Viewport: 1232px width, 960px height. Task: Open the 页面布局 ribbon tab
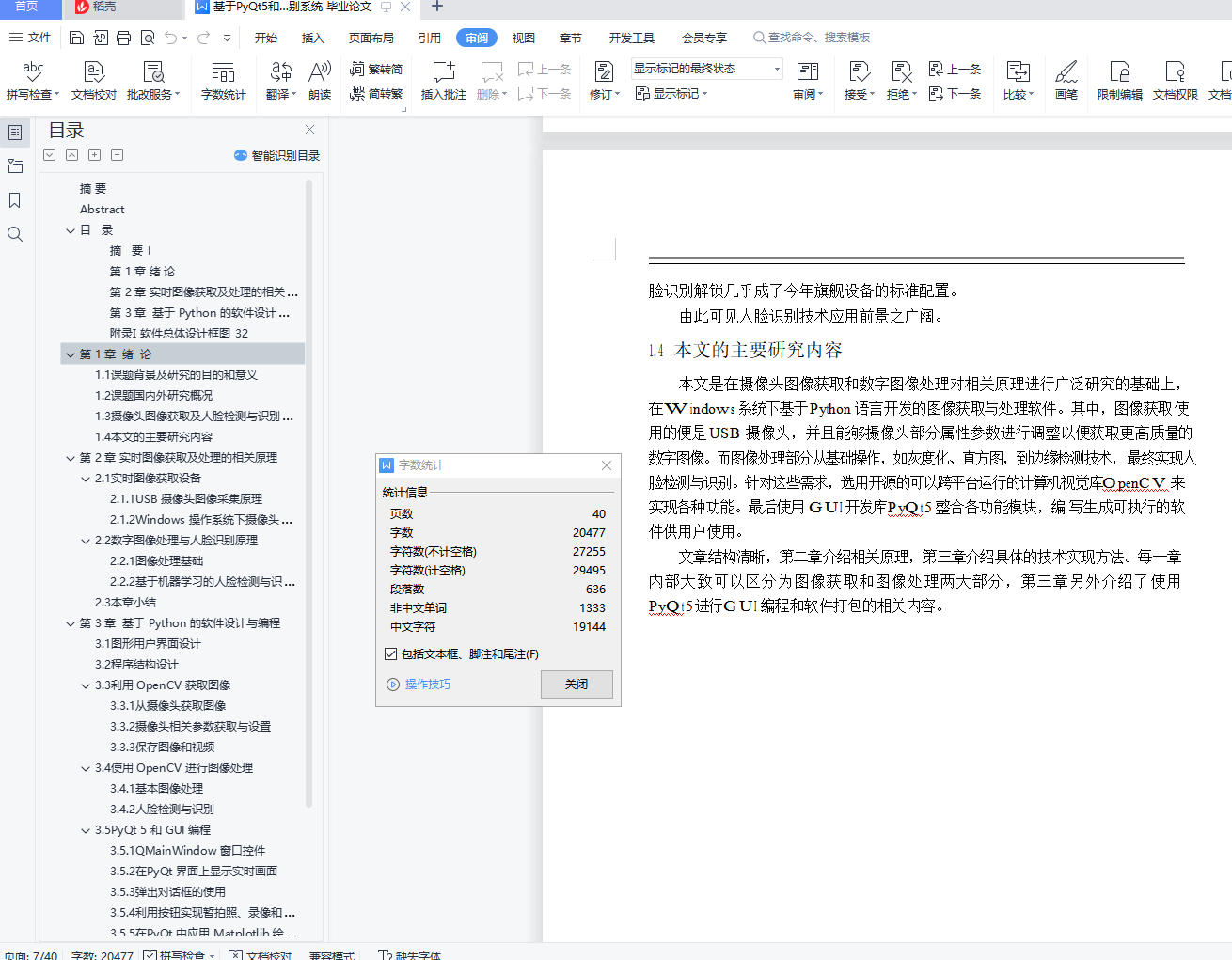pos(371,38)
